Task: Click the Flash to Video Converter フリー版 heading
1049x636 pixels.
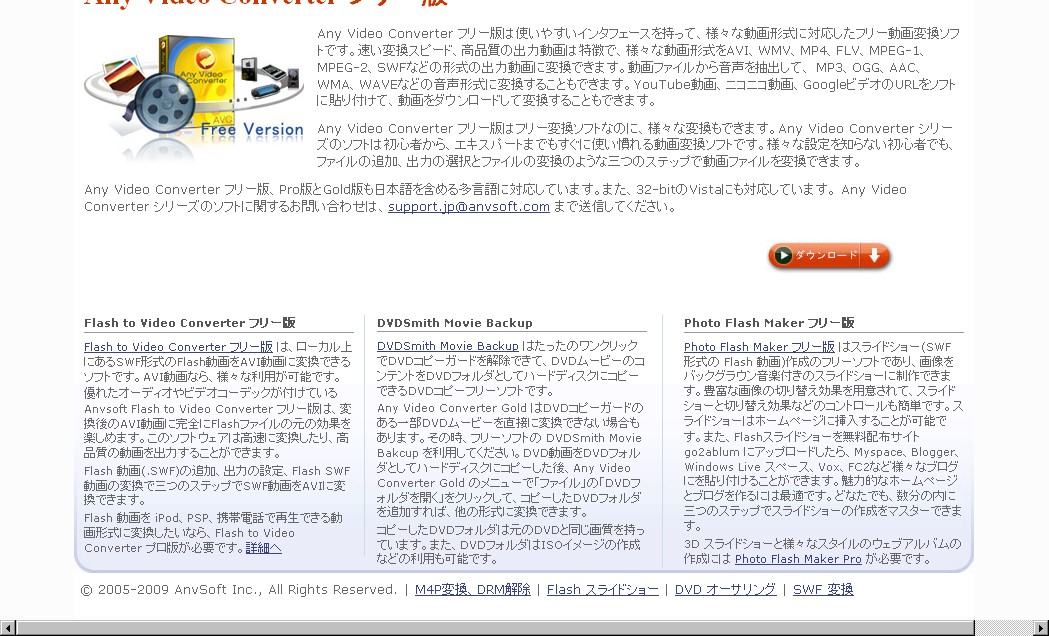Action: tap(189, 323)
